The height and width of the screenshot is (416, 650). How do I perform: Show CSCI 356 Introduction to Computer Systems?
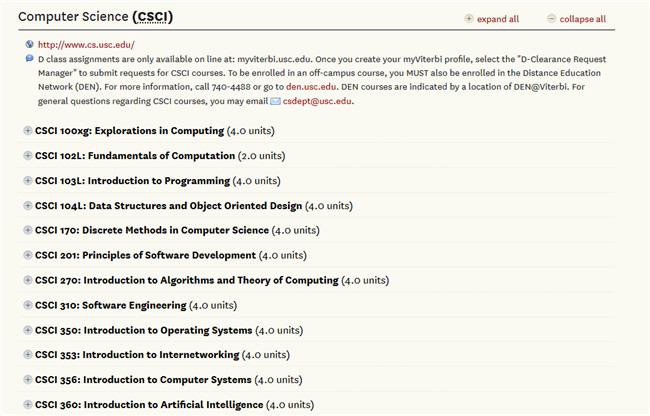click(144, 380)
